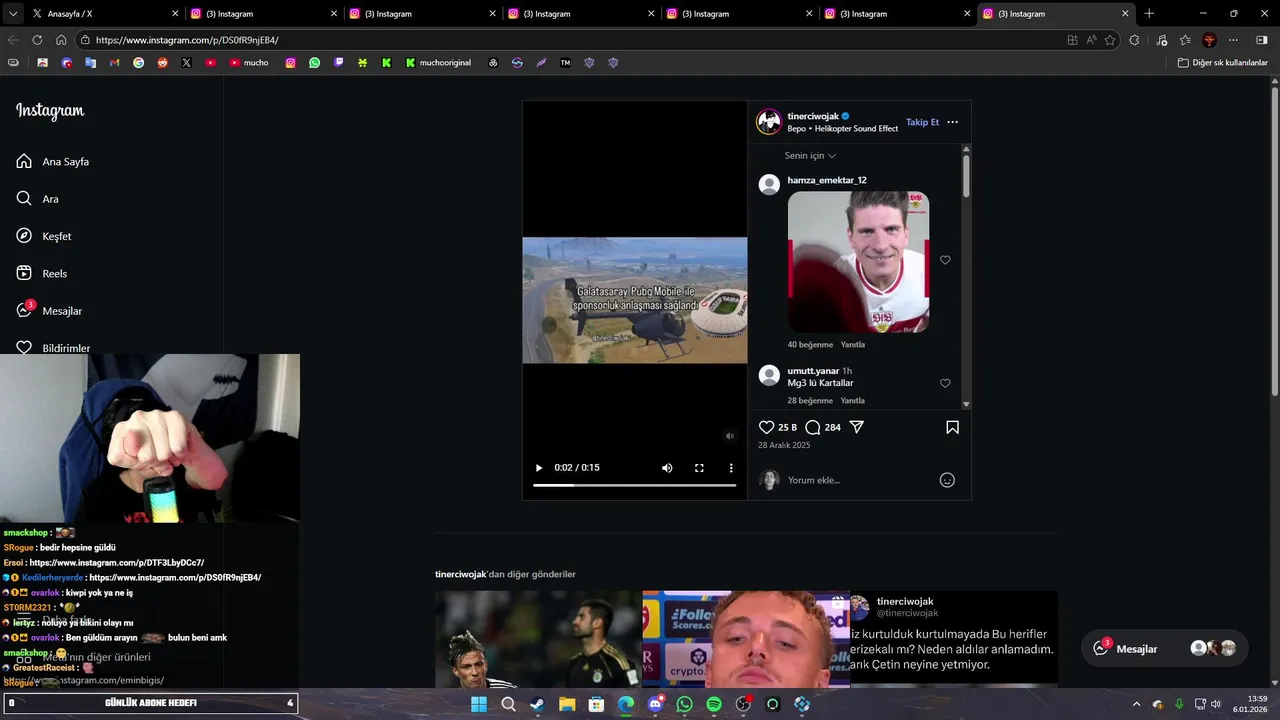1280x720 pixels.
Task: Seek in the video progress bar
Action: point(634,485)
